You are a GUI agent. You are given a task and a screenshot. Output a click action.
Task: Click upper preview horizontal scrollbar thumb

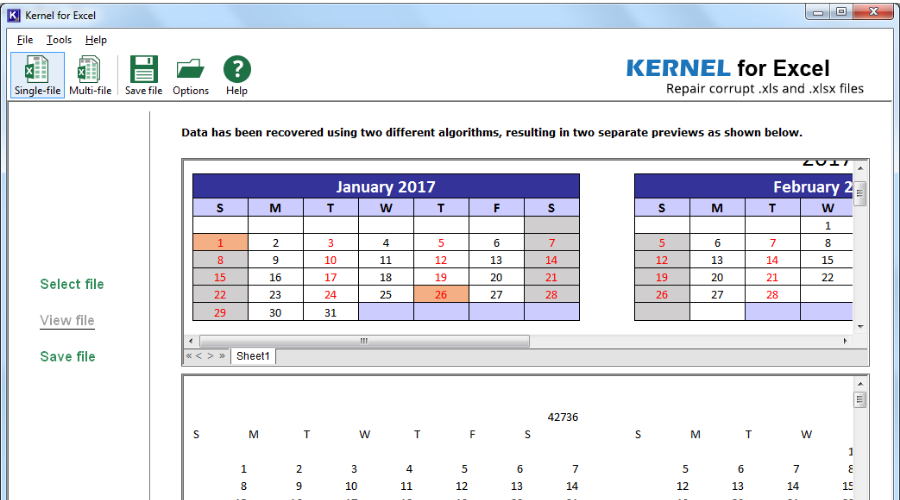[364, 341]
